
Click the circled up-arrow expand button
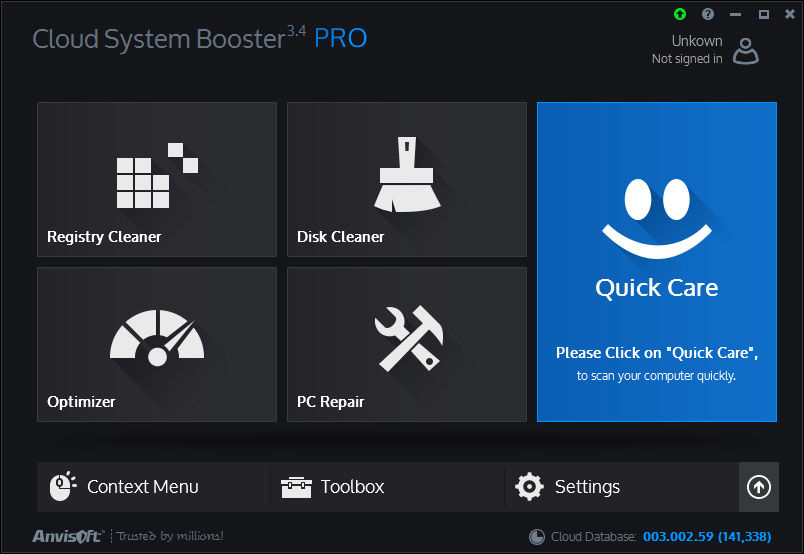[x=759, y=487]
